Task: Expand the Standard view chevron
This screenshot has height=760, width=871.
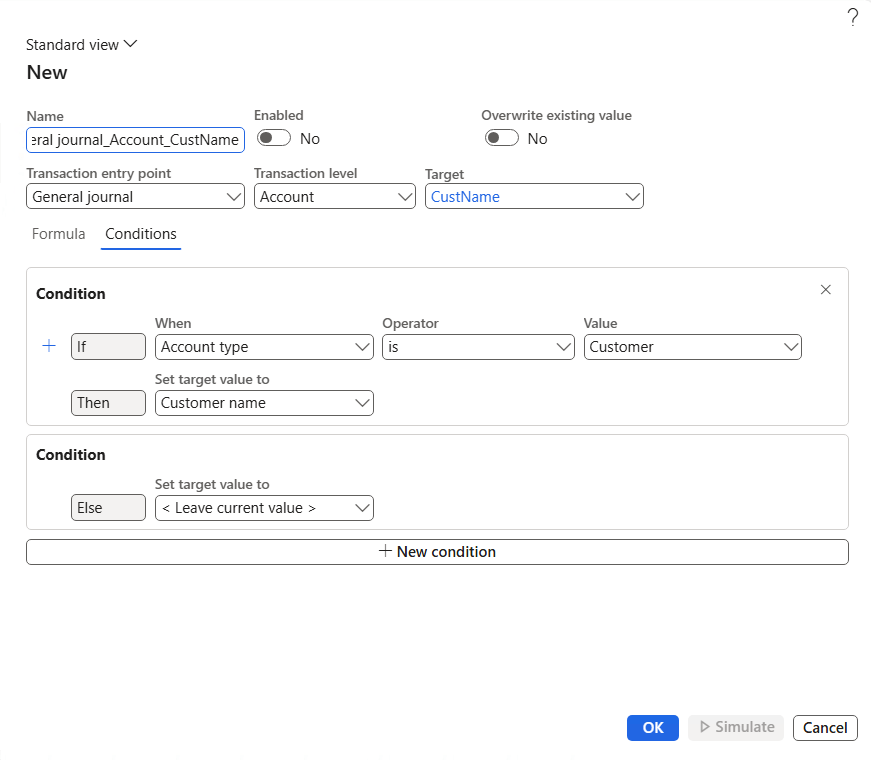Action: [x=130, y=44]
